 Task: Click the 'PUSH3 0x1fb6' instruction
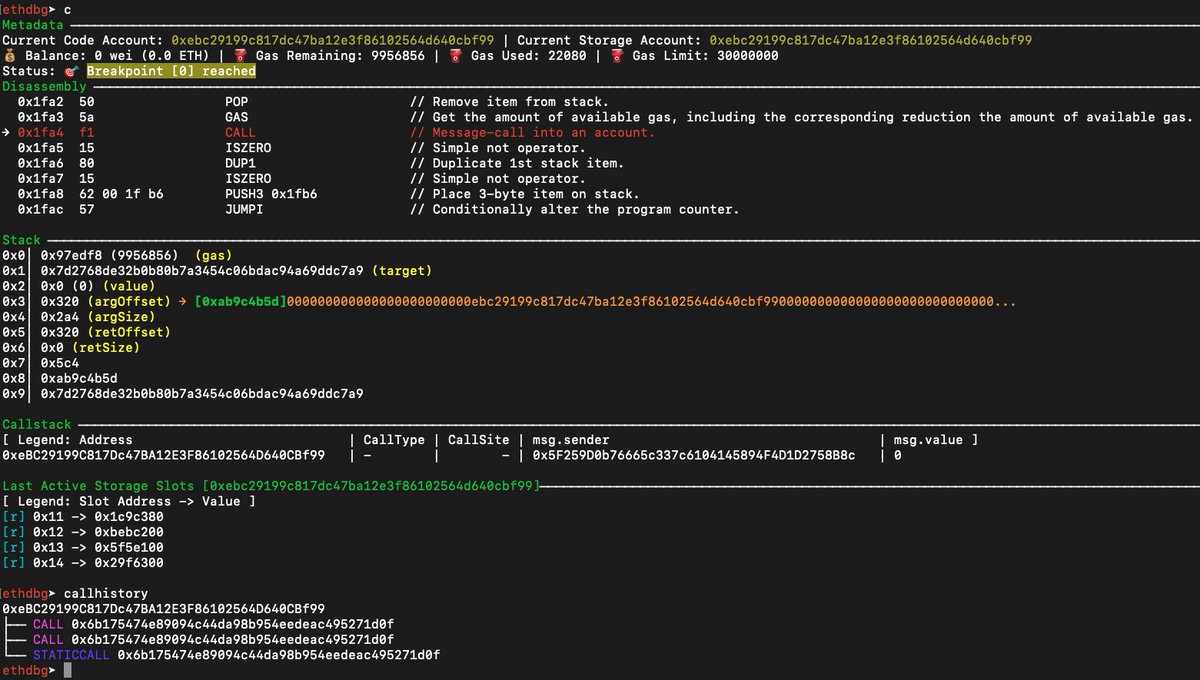tap(271, 194)
